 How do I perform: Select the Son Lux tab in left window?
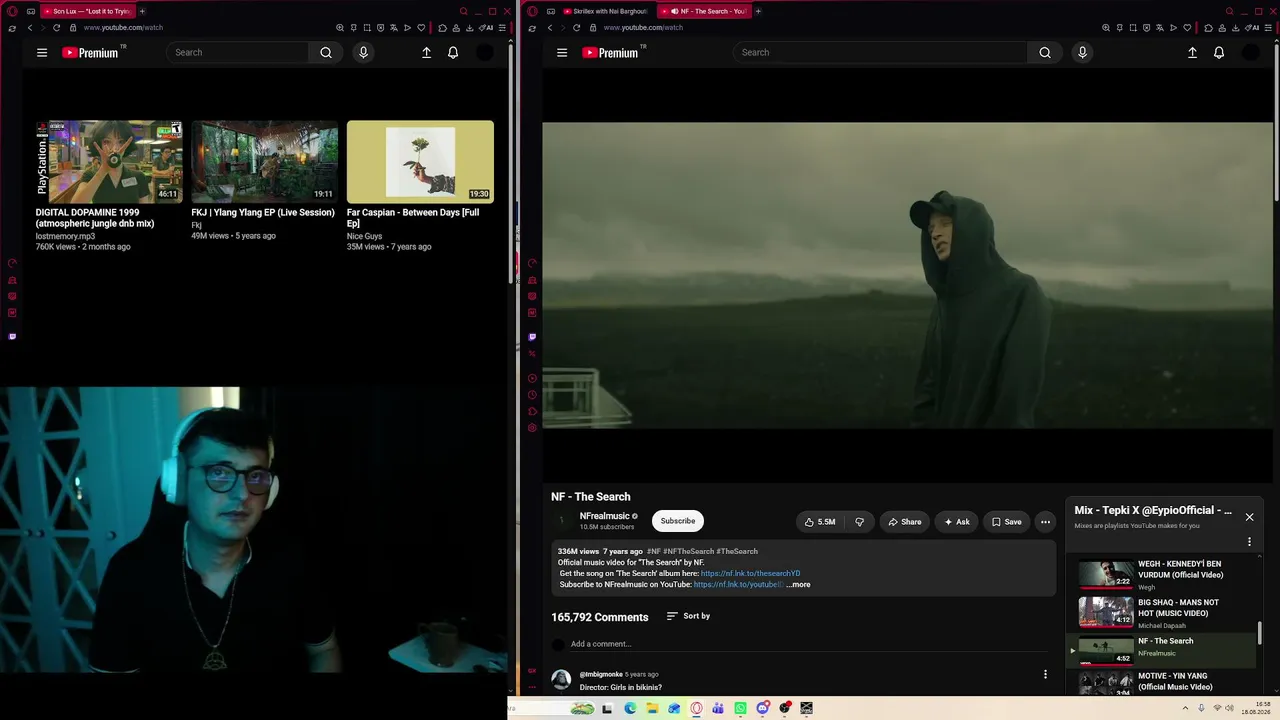click(x=86, y=11)
